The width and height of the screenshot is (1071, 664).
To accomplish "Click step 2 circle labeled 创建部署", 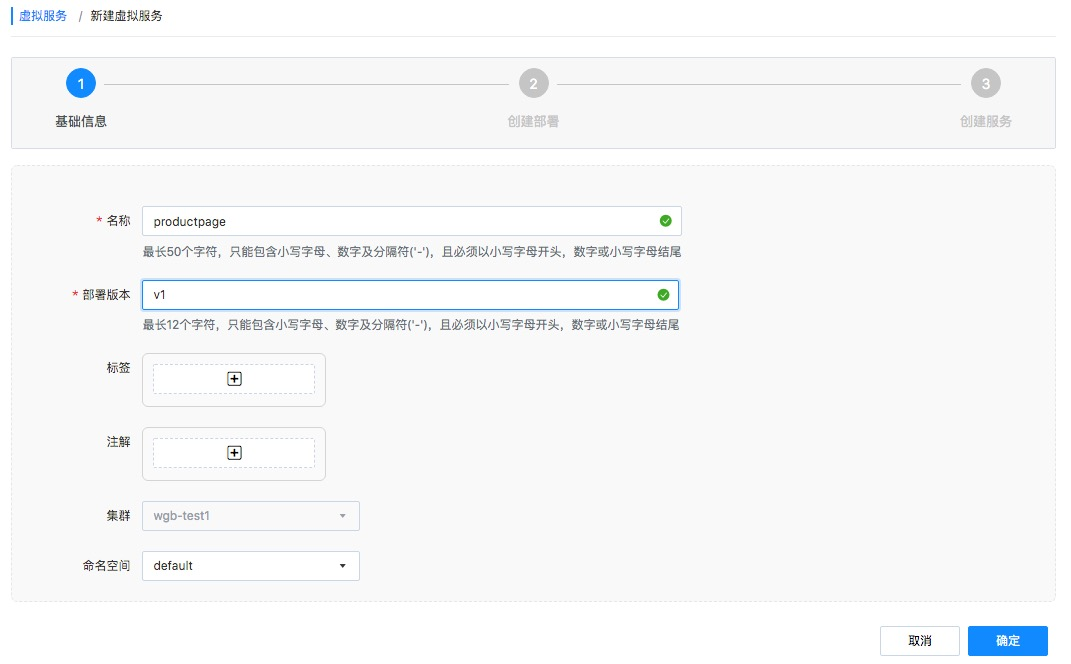I will [x=533, y=83].
